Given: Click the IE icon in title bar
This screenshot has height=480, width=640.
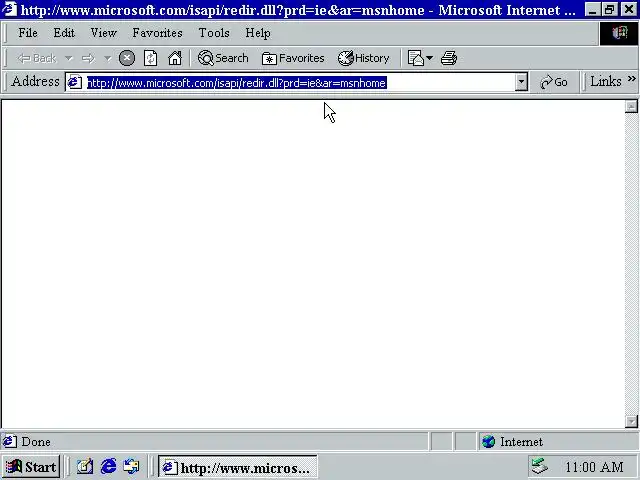Looking at the screenshot, I should (9, 9).
